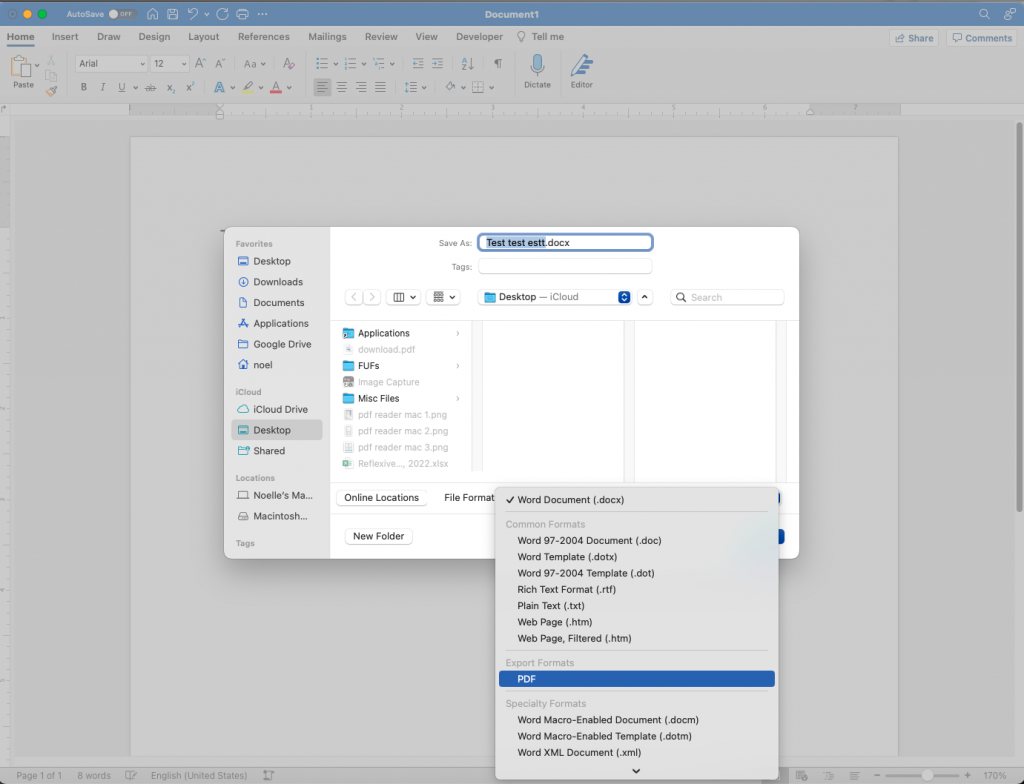This screenshot has height=784, width=1024.
Task: Click the Tell me search box
Action: point(541,37)
